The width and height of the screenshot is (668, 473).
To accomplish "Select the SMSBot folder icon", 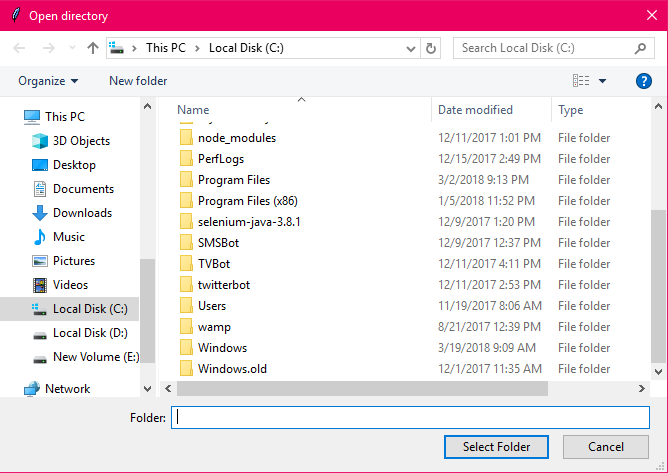I will pos(186,242).
